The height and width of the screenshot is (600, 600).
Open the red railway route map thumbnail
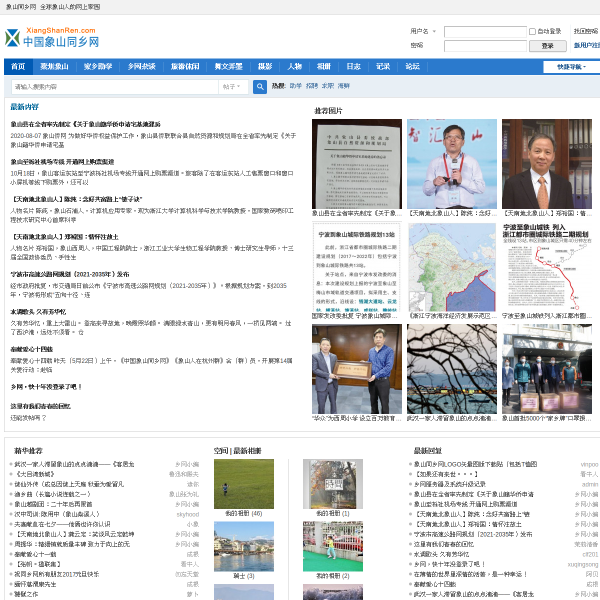pyautogui.click(x=547, y=267)
